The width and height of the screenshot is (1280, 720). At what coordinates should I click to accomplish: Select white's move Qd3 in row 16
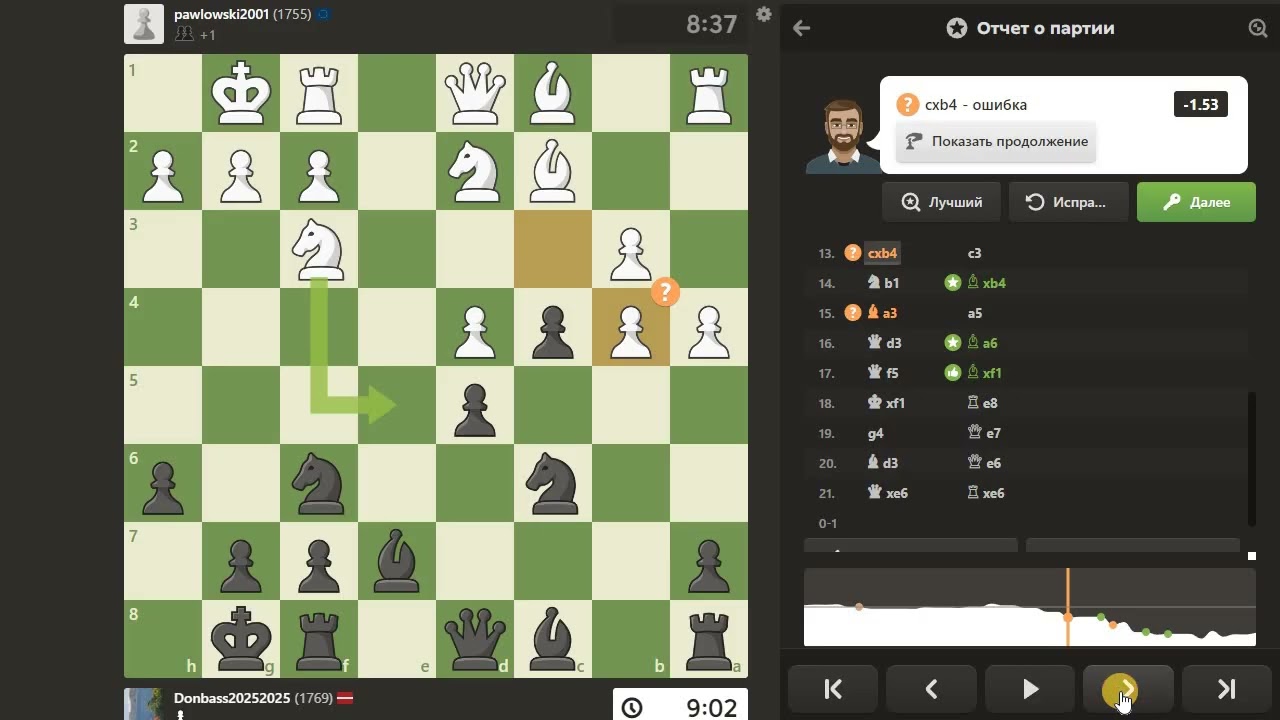coord(884,343)
